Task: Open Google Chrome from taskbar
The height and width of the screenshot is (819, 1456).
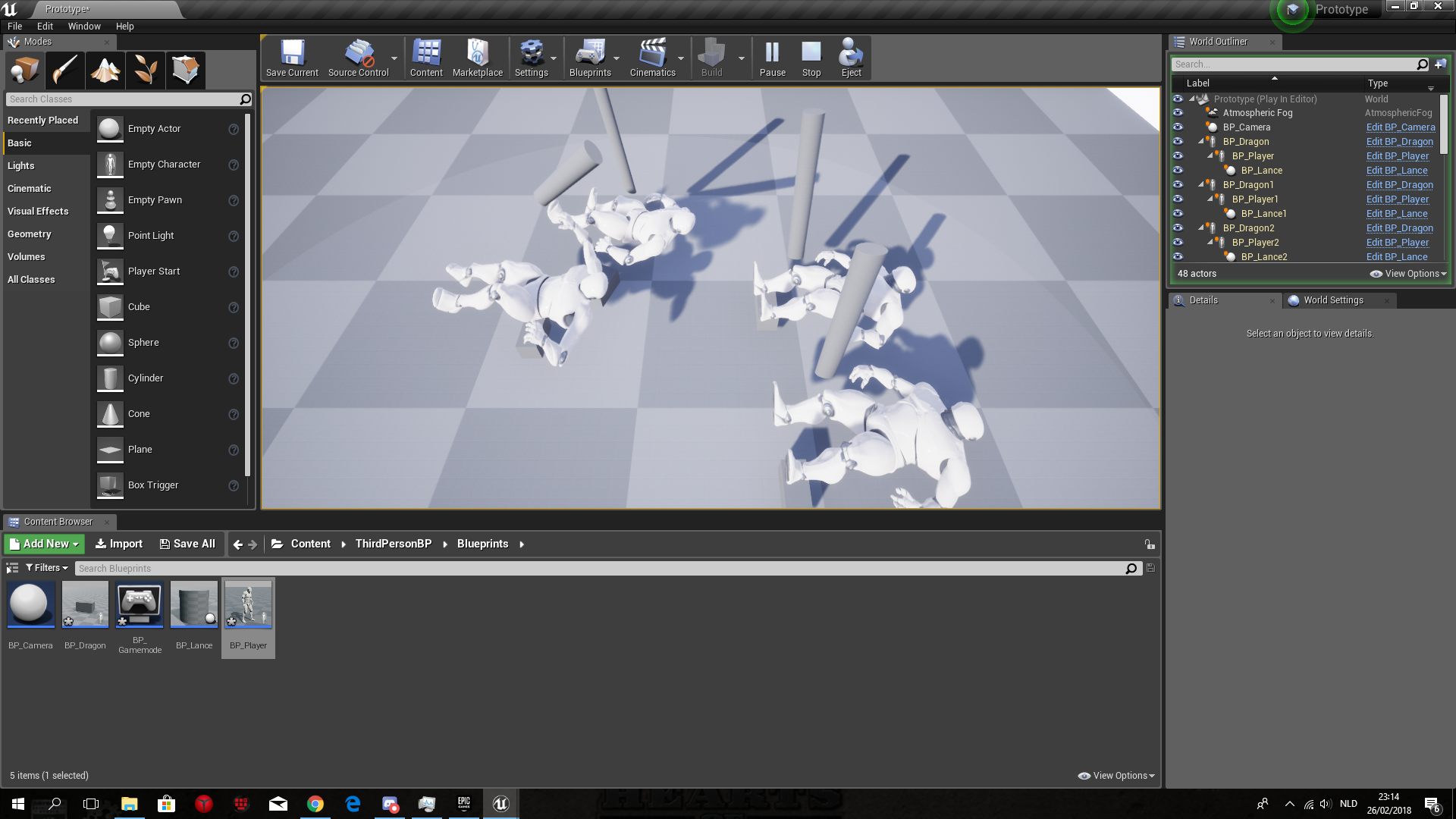Action: click(315, 804)
